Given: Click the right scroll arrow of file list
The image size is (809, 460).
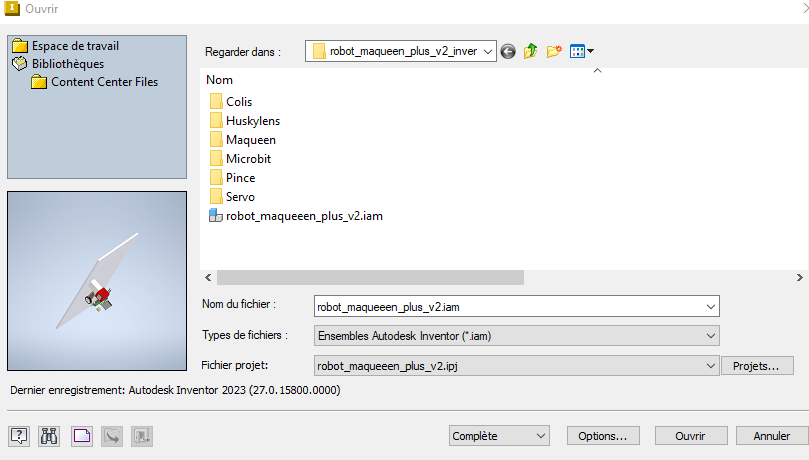Looking at the screenshot, I should click(x=799, y=277).
